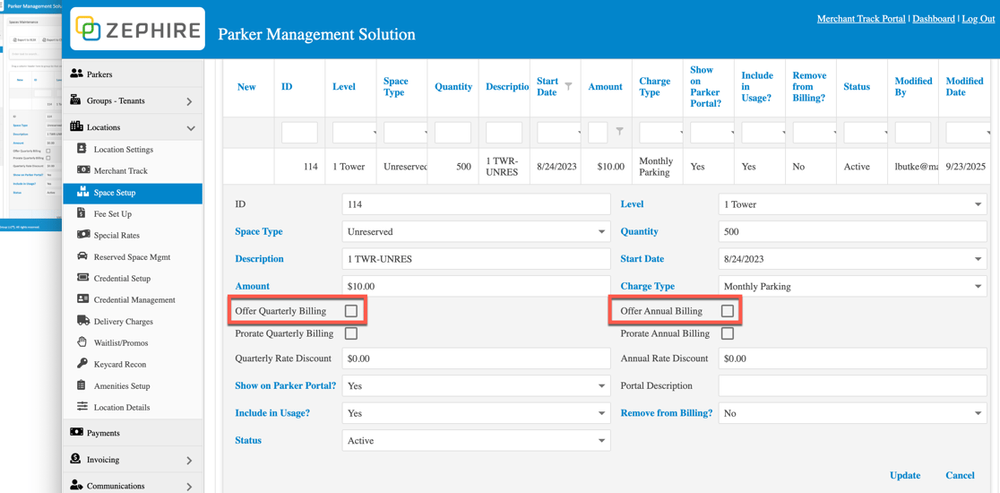
Task: Click the Annual Rate Discount field
Action: pos(853,358)
